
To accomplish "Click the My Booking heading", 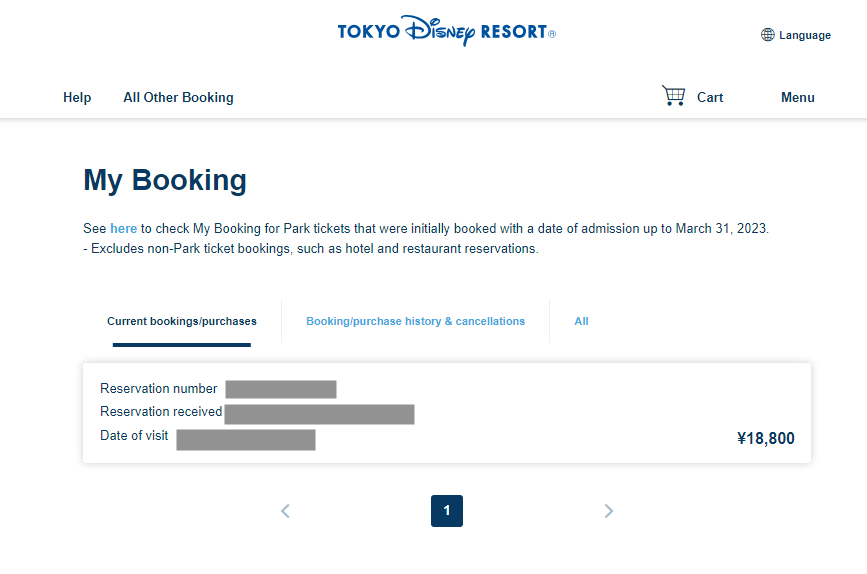I will point(165,180).
